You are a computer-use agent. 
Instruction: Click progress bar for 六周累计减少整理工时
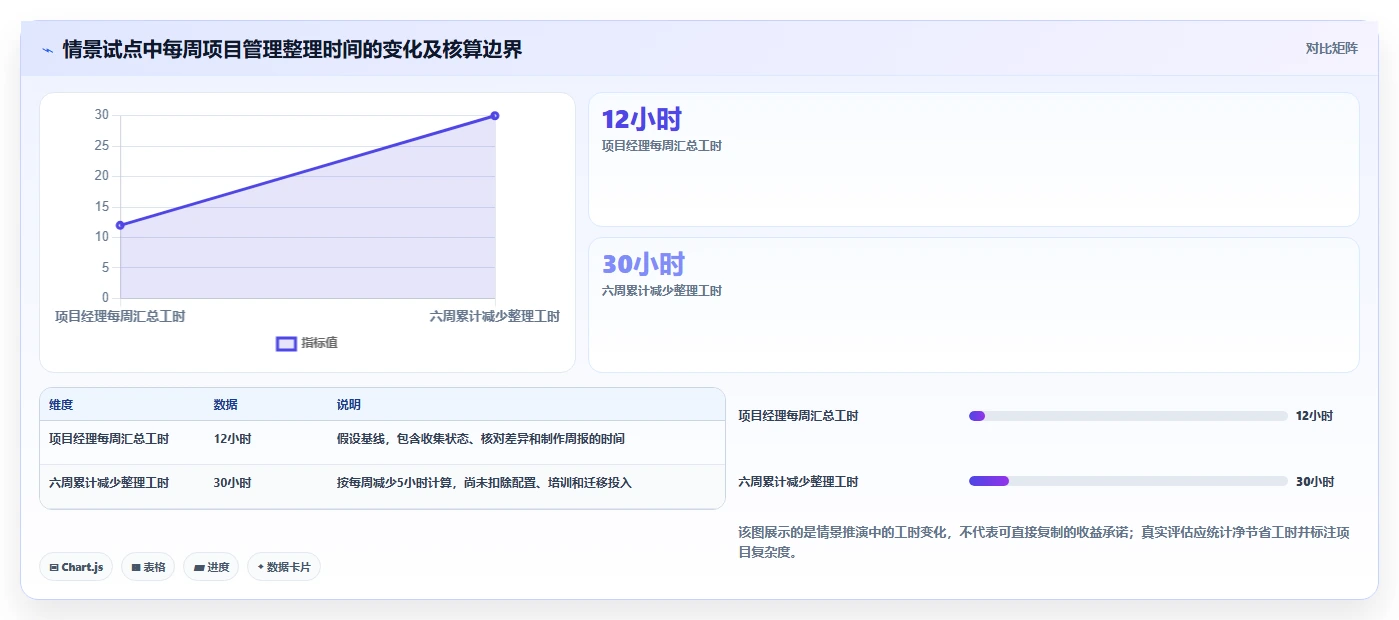(x=1128, y=481)
